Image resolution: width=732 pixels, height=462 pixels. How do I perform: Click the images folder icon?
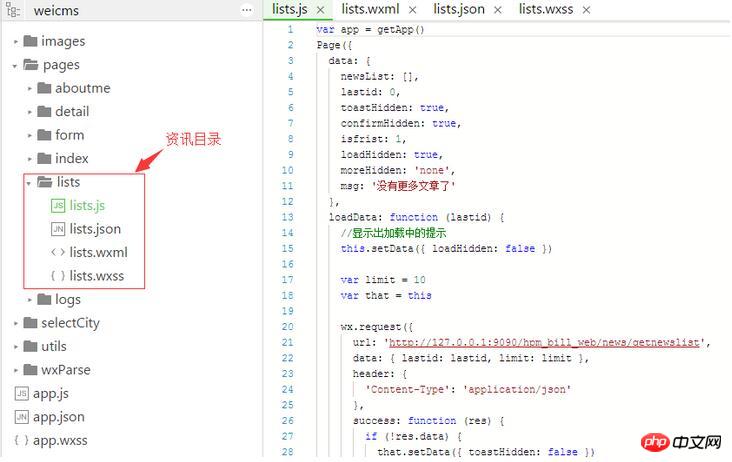pyautogui.click(x=31, y=41)
